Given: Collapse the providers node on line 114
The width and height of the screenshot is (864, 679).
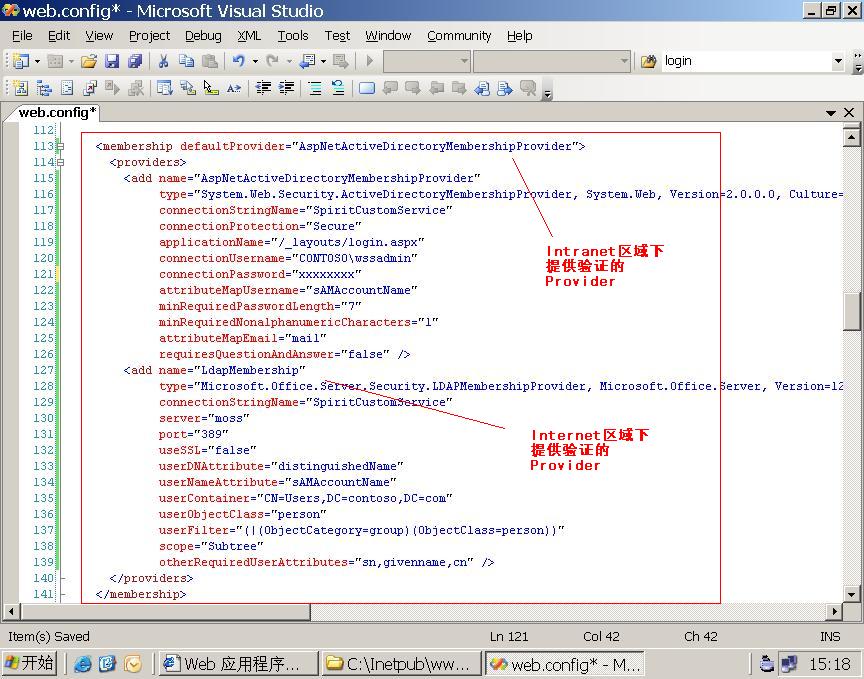Looking at the screenshot, I should click(x=60, y=162).
